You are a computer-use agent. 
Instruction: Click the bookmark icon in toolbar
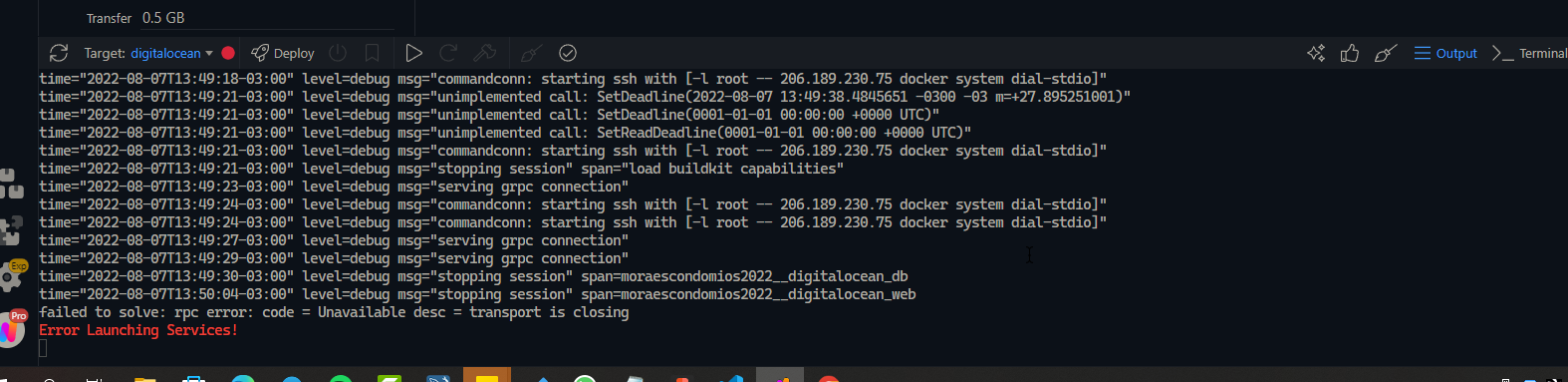pyautogui.click(x=372, y=53)
